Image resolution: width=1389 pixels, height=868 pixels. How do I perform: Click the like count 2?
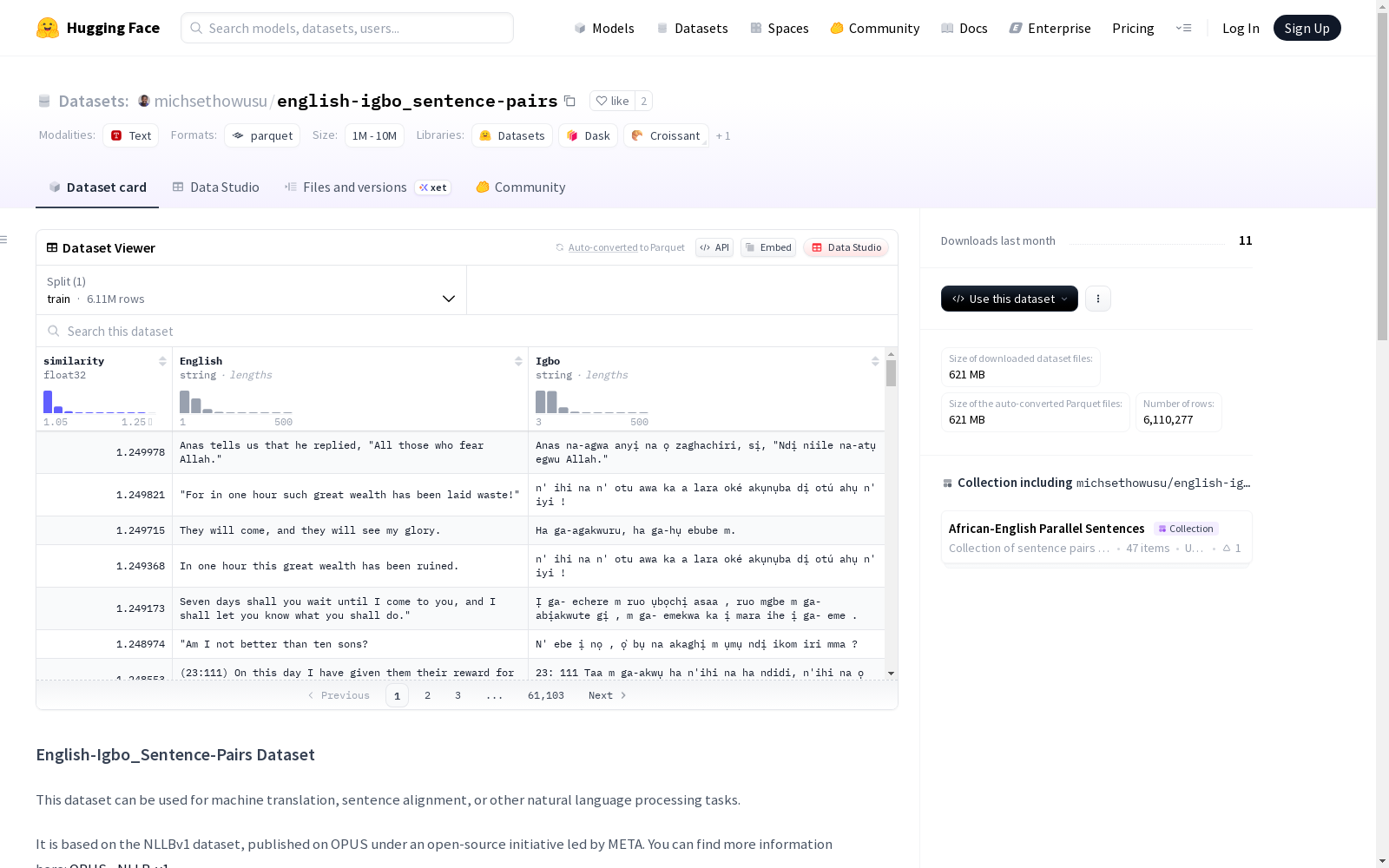tap(643, 101)
